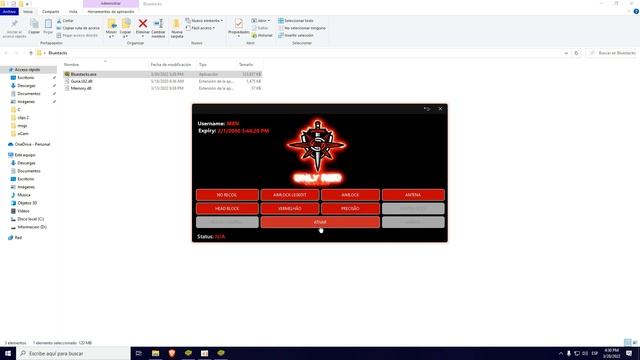
Task: Open the Nuevo elemento dropdown
Action: point(204,20)
